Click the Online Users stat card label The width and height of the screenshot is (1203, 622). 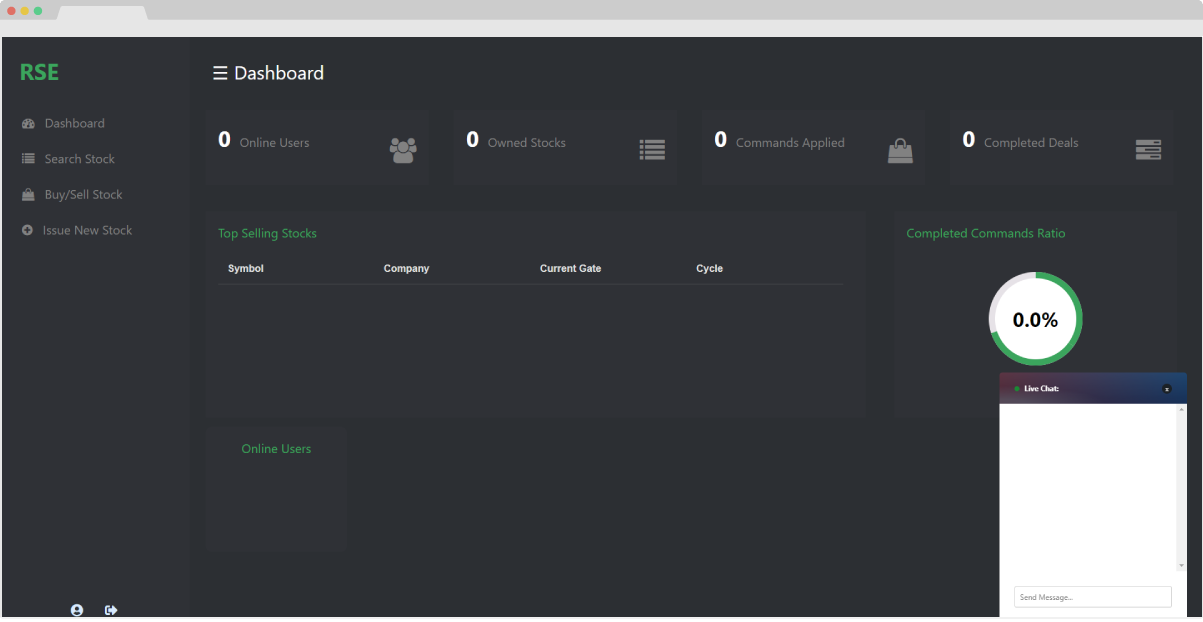274,143
